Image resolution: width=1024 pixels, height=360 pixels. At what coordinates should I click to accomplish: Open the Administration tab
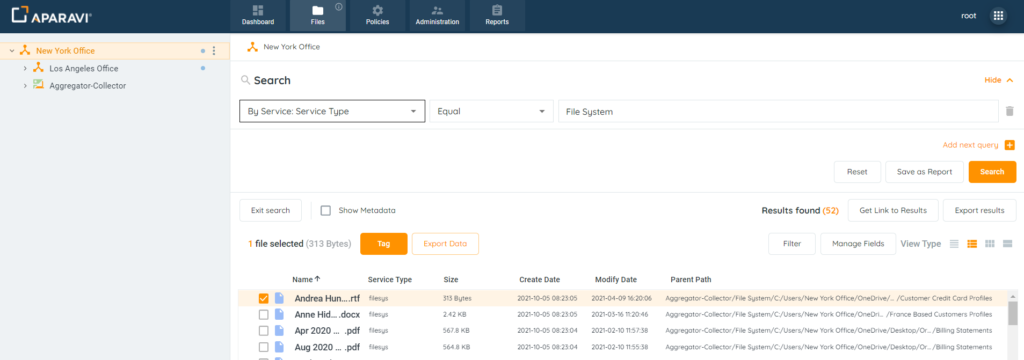[438, 16]
